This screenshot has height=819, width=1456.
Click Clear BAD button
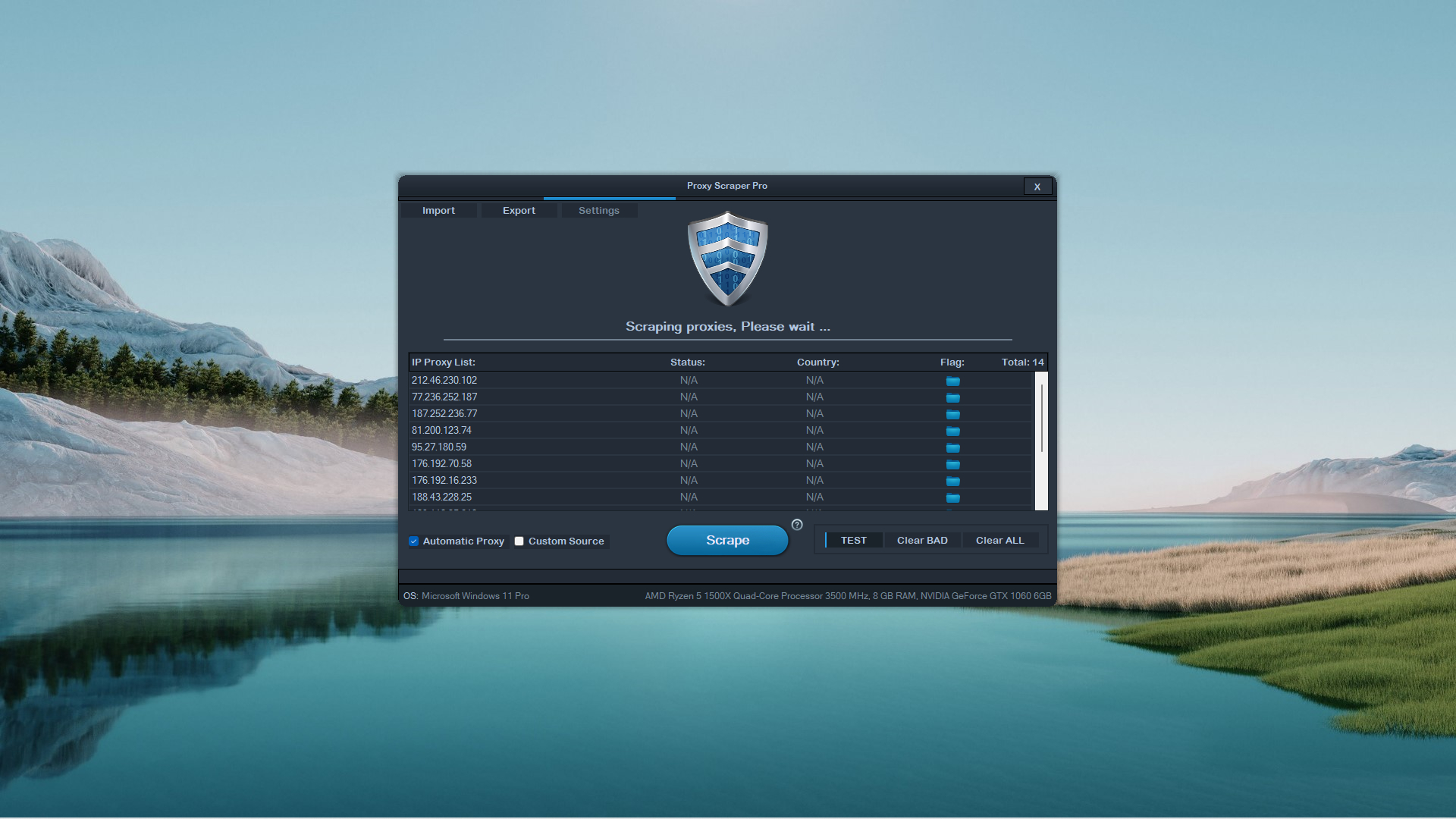(922, 540)
